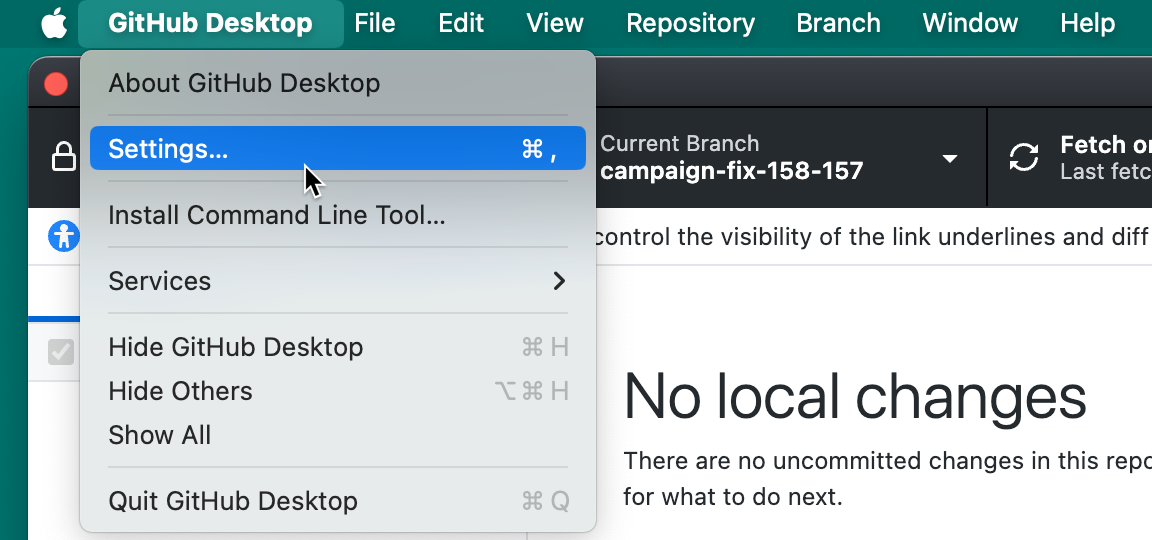Open the View menu
Viewport: 1152px width, 540px height.
coord(555,24)
